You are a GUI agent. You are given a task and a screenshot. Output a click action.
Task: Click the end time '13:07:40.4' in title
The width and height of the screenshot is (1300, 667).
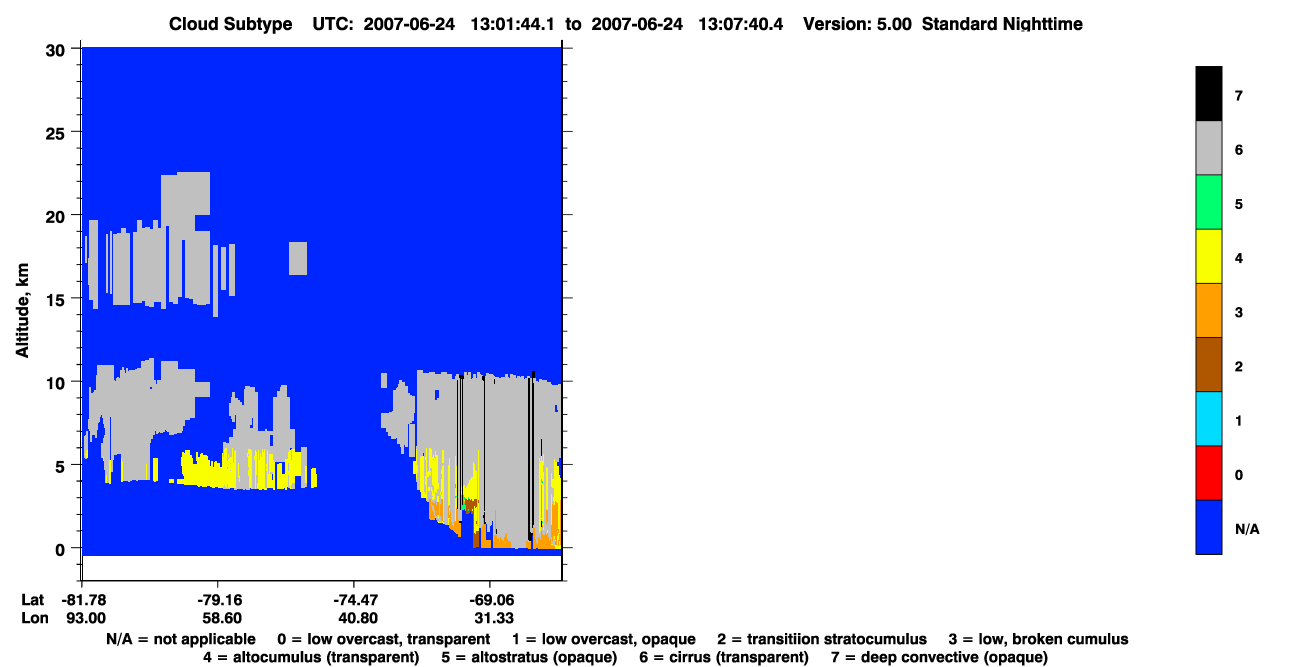point(741,24)
